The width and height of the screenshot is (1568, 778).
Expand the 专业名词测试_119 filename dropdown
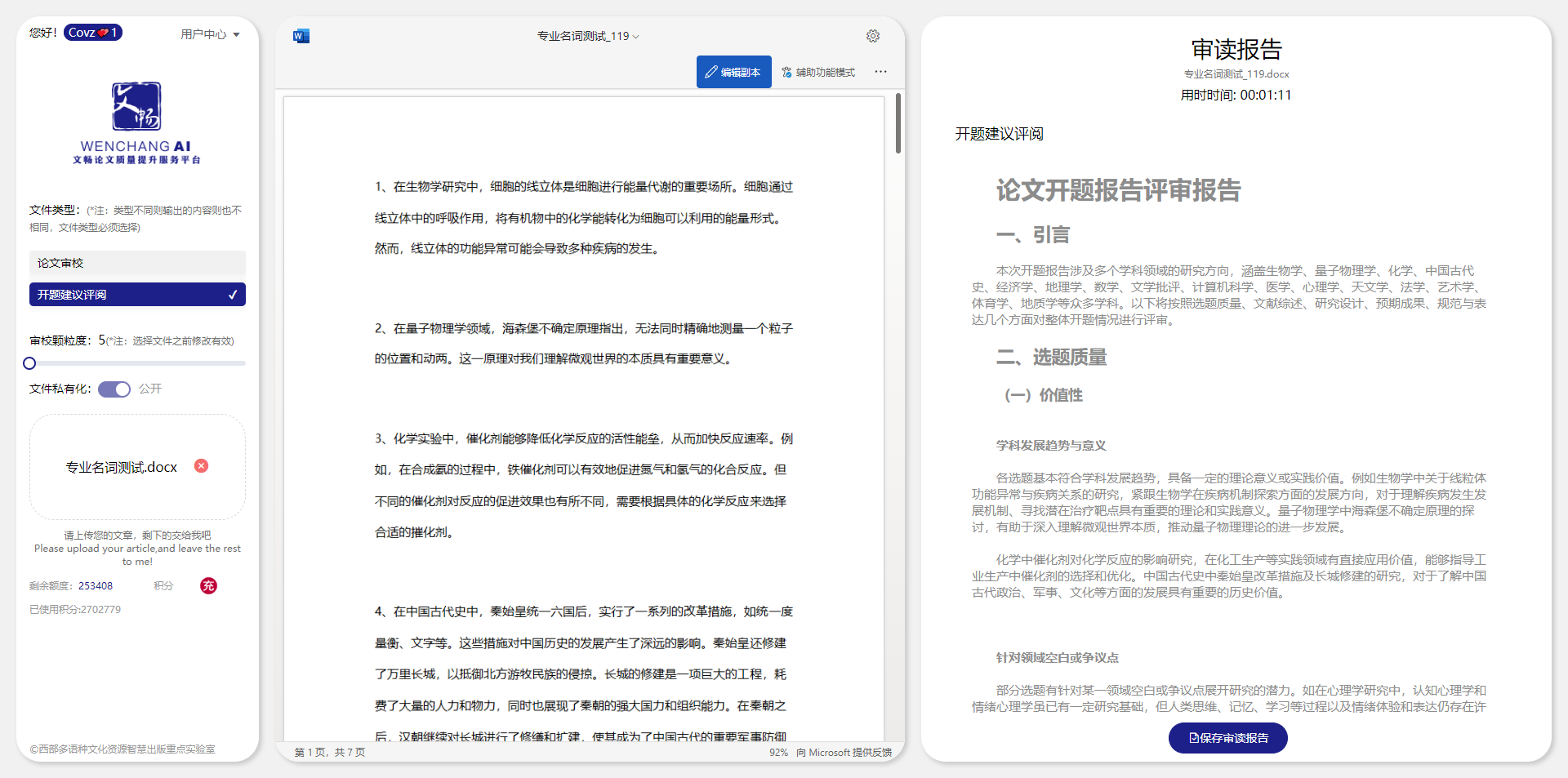click(x=588, y=36)
